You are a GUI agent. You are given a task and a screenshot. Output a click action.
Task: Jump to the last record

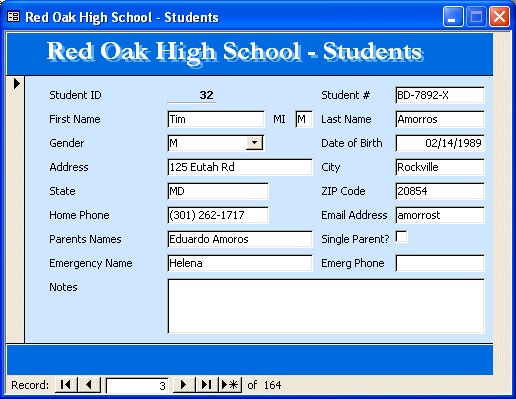pyautogui.click(x=207, y=385)
